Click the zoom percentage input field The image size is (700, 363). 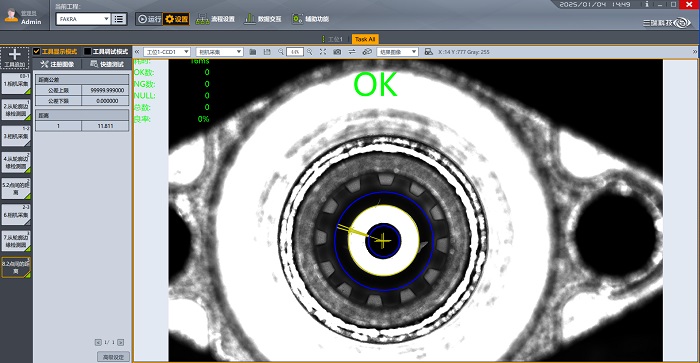point(295,52)
